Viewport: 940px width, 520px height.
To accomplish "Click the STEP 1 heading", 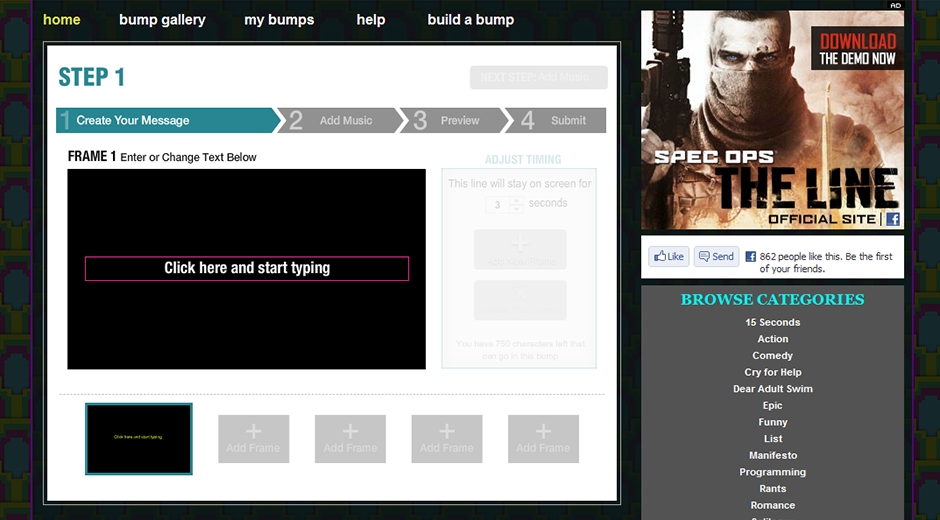I will click(91, 77).
